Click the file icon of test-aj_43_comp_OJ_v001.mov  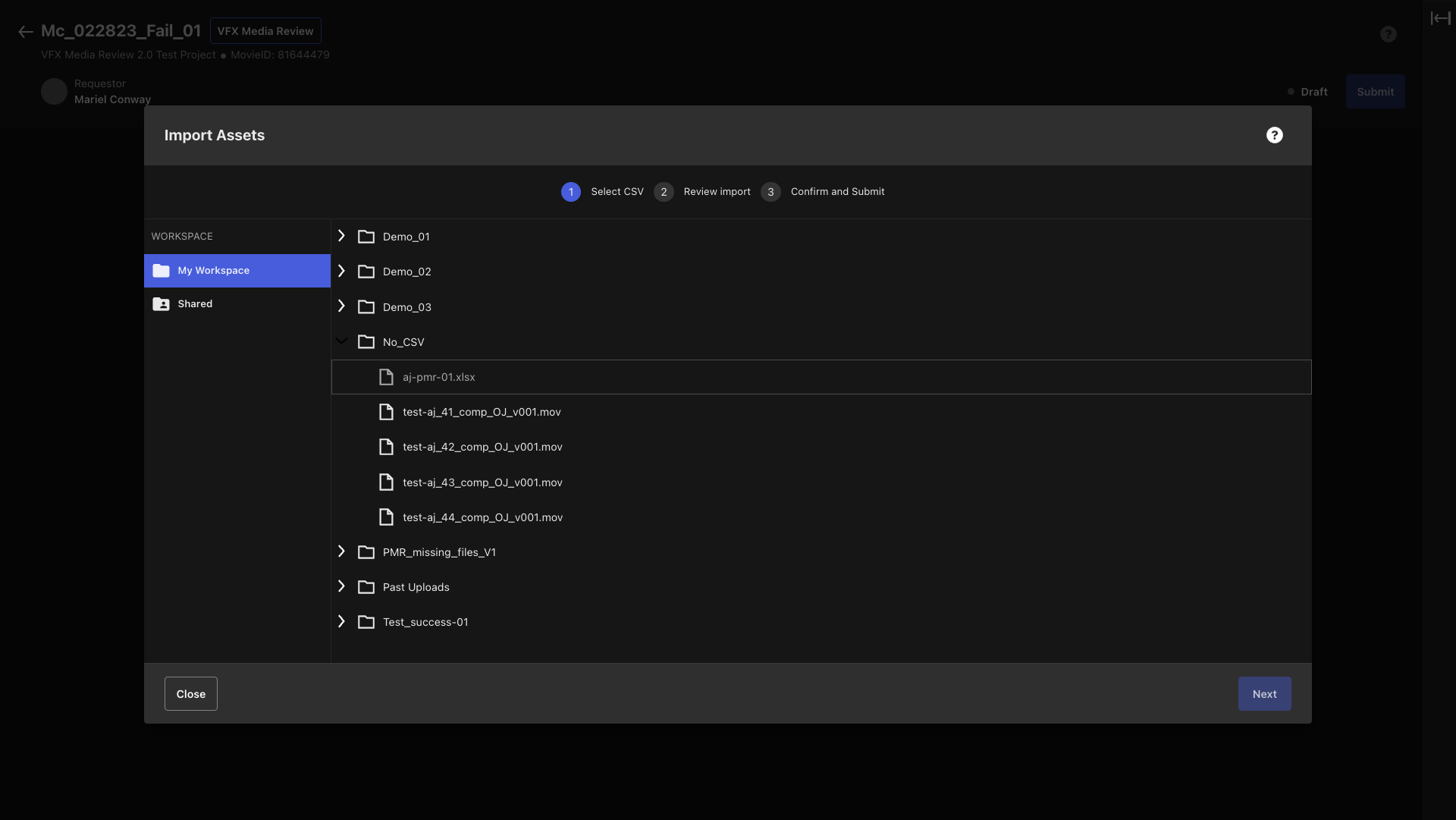[386, 482]
